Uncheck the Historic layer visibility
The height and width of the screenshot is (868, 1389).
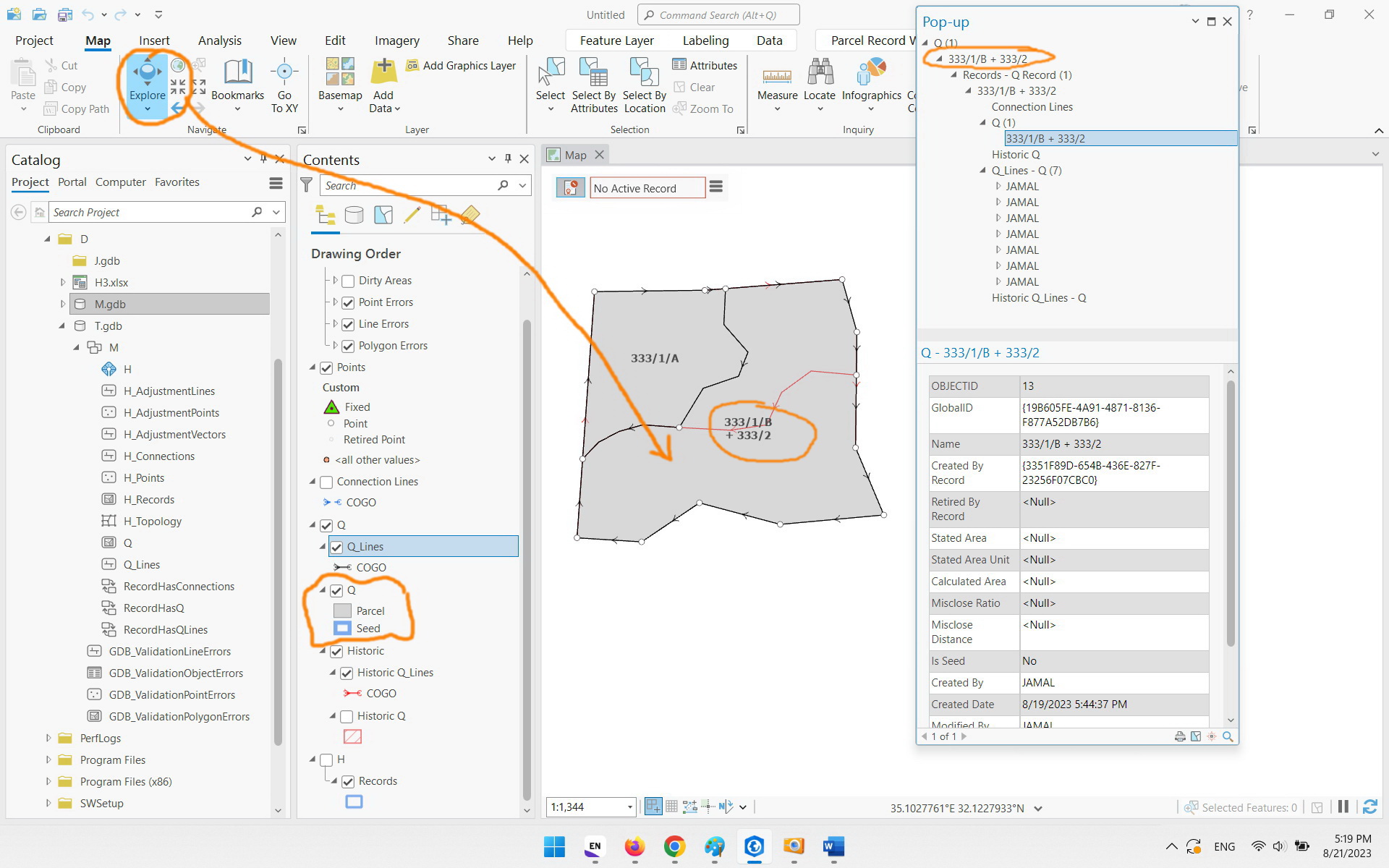[x=337, y=651]
